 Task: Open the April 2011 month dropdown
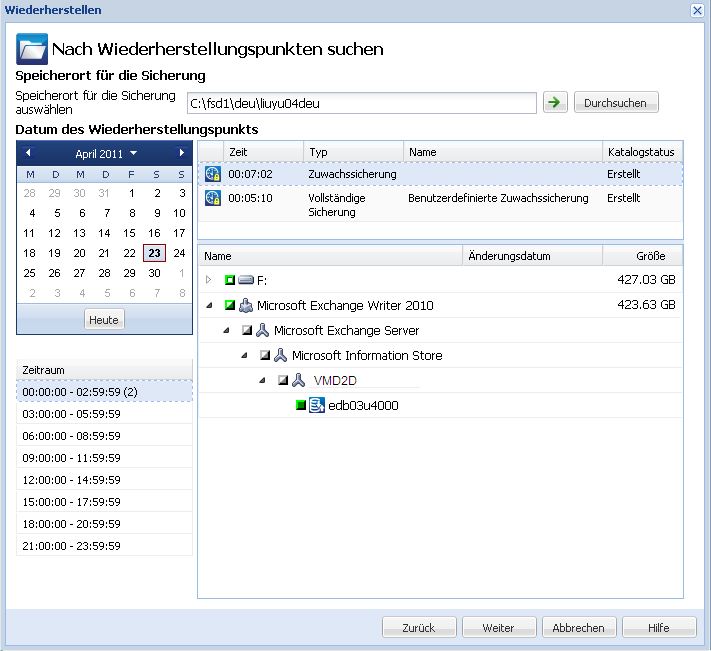105,154
